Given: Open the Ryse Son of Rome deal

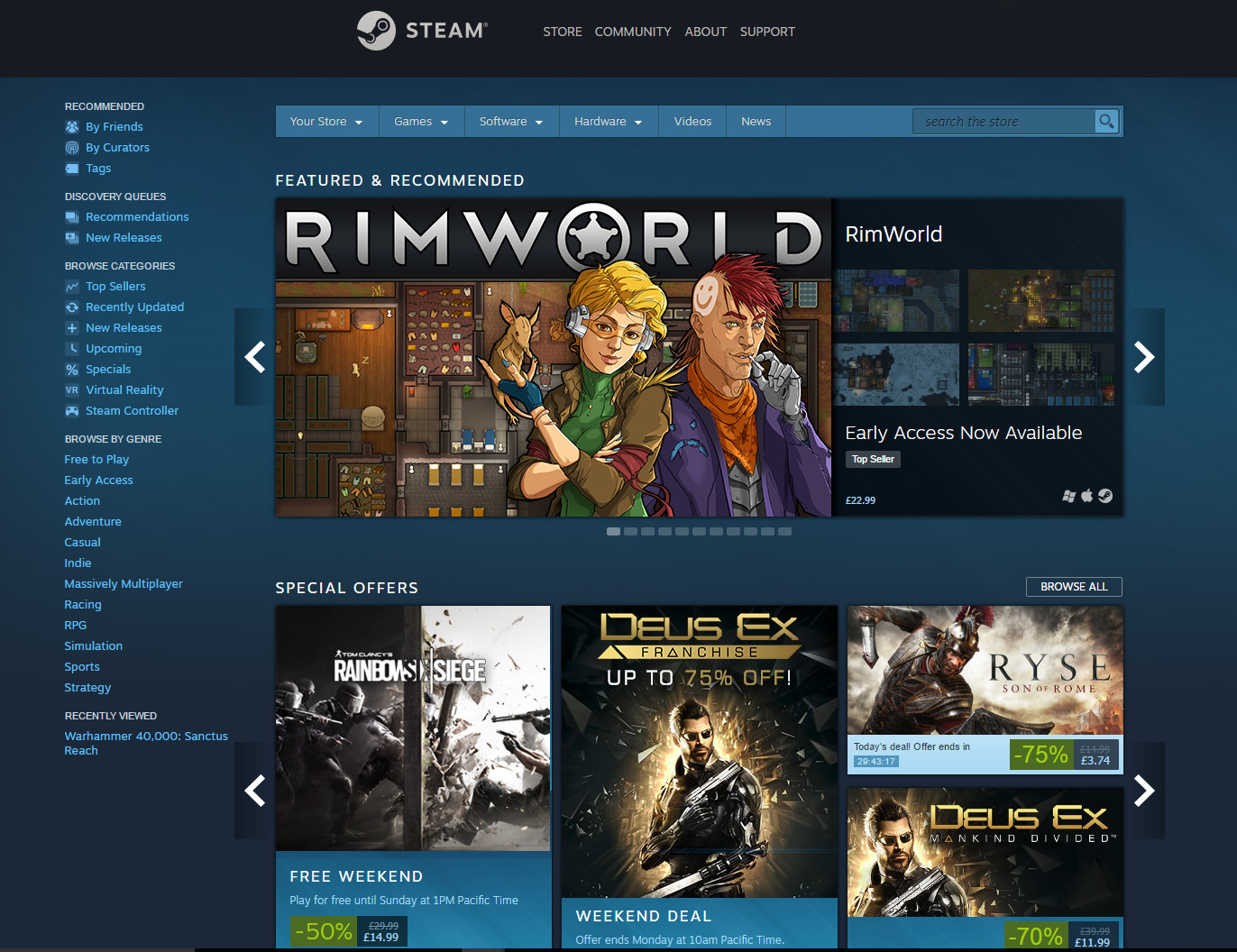Looking at the screenshot, I should [985, 671].
